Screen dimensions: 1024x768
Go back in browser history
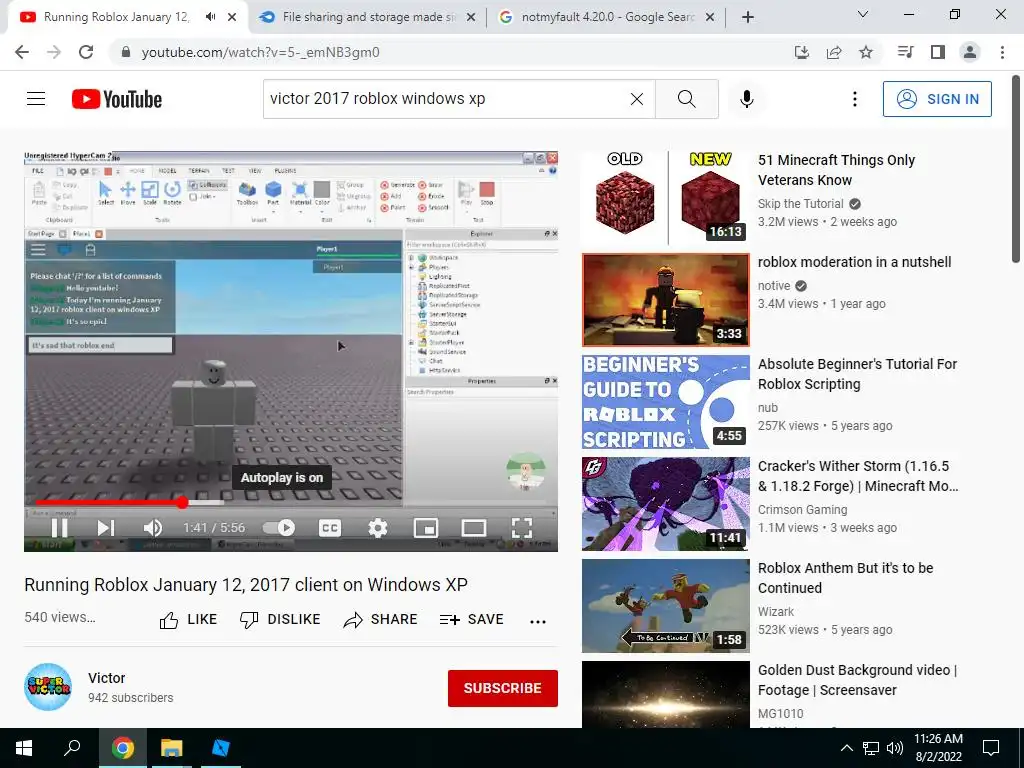click(x=22, y=52)
